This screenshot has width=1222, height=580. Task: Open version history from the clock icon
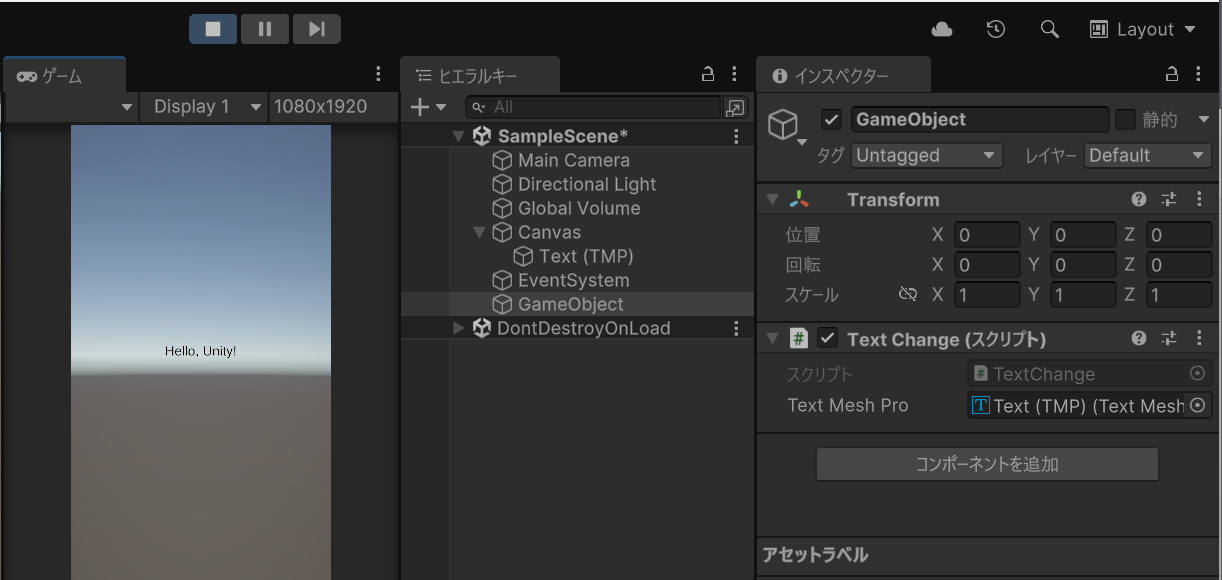pos(995,29)
